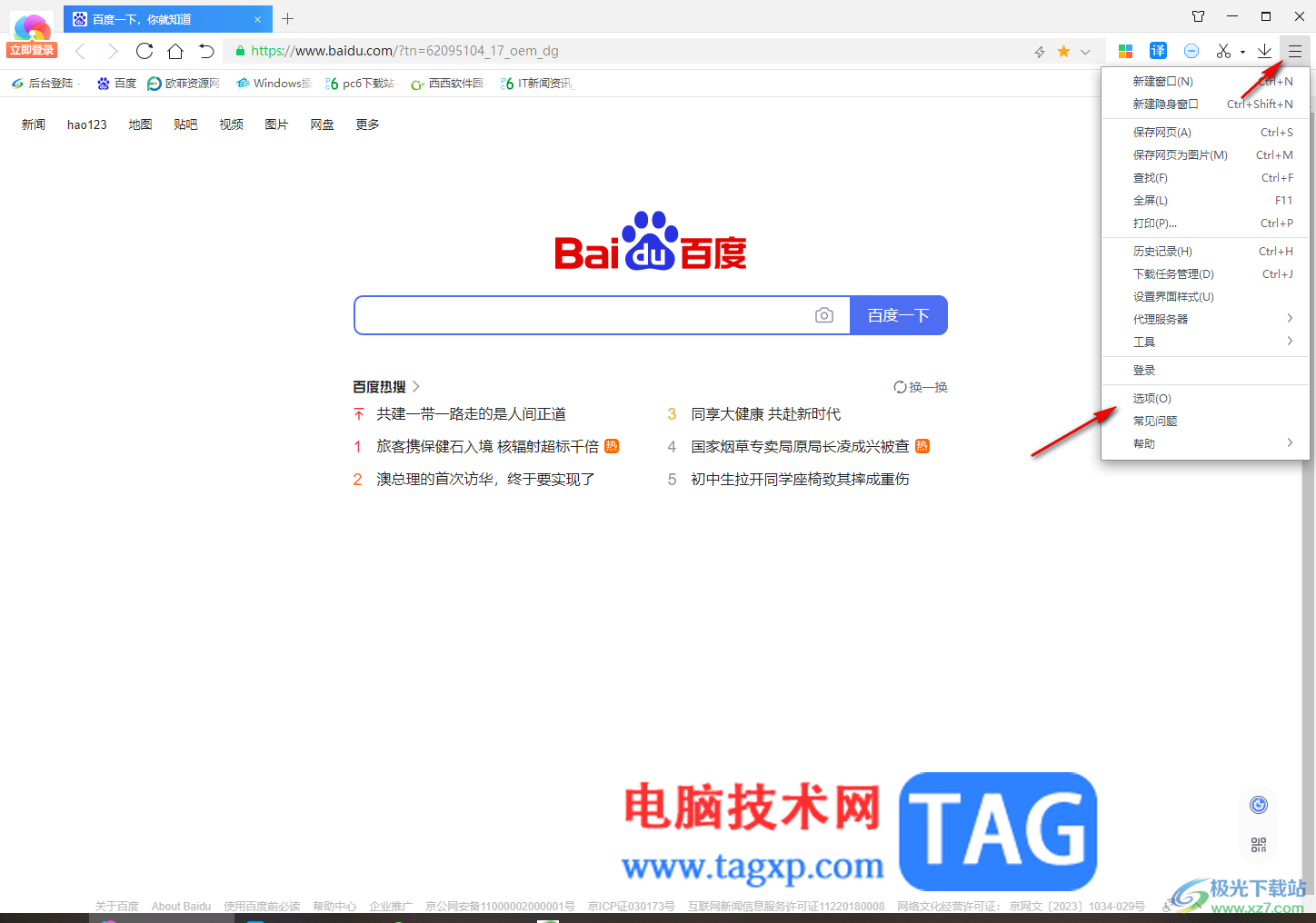Click the forward navigation arrow
Viewport: 1316px width, 923px height.
(113, 51)
